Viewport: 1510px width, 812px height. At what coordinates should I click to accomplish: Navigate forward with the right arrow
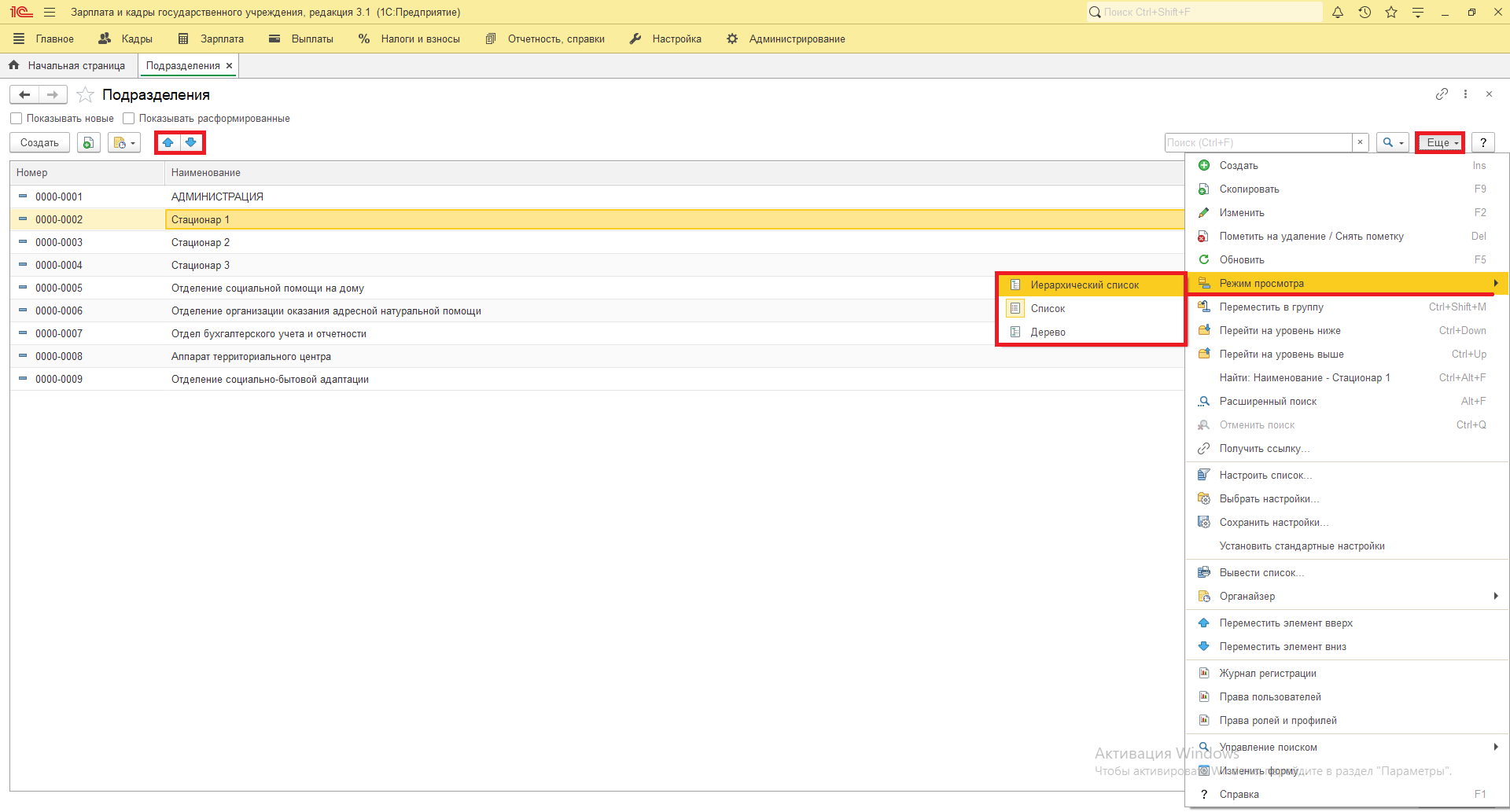click(53, 95)
